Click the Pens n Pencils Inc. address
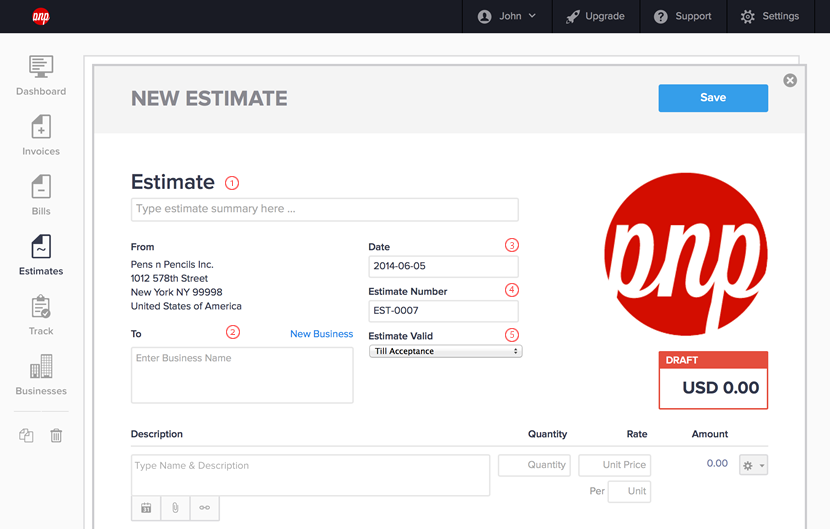This screenshot has height=529, width=830. click(x=186, y=285)
